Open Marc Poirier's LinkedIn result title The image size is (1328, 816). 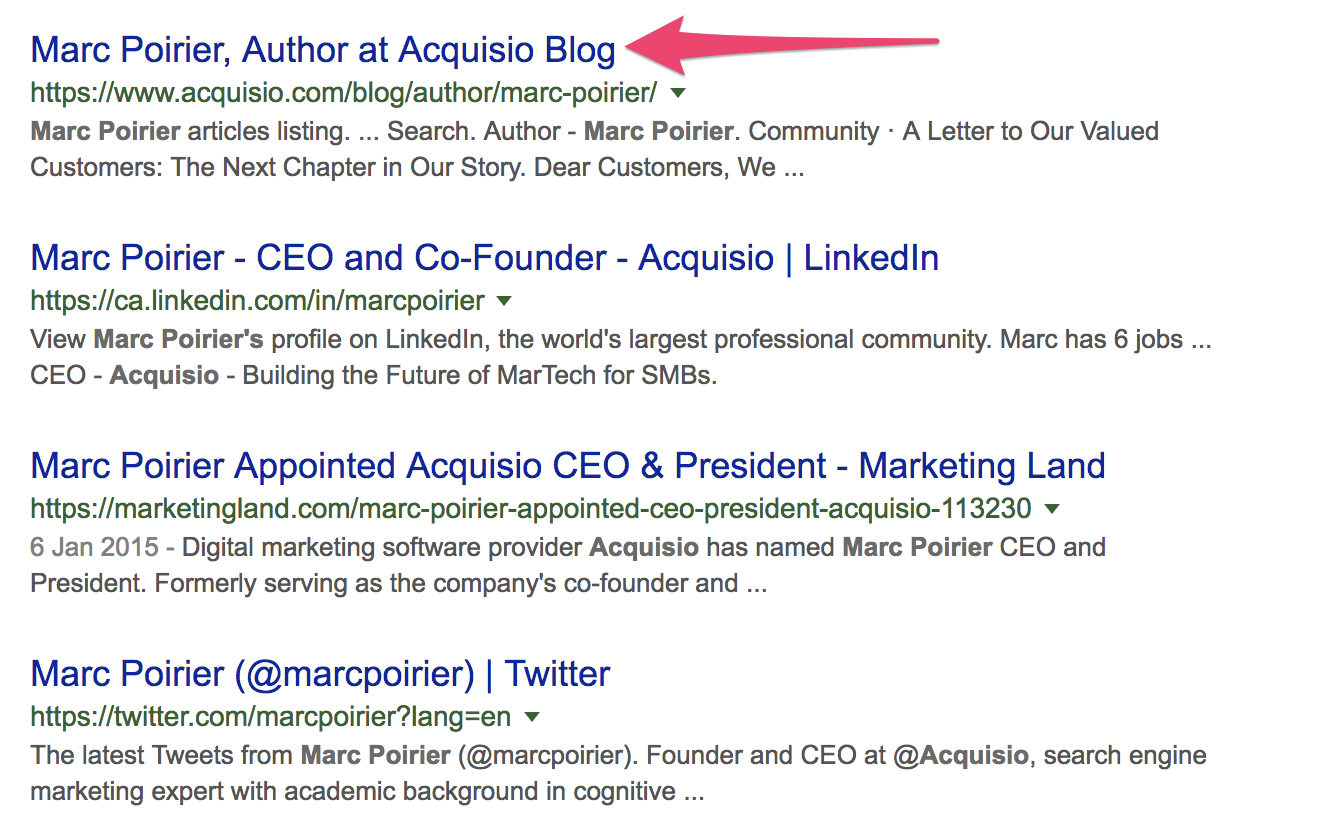pos(484,258)
